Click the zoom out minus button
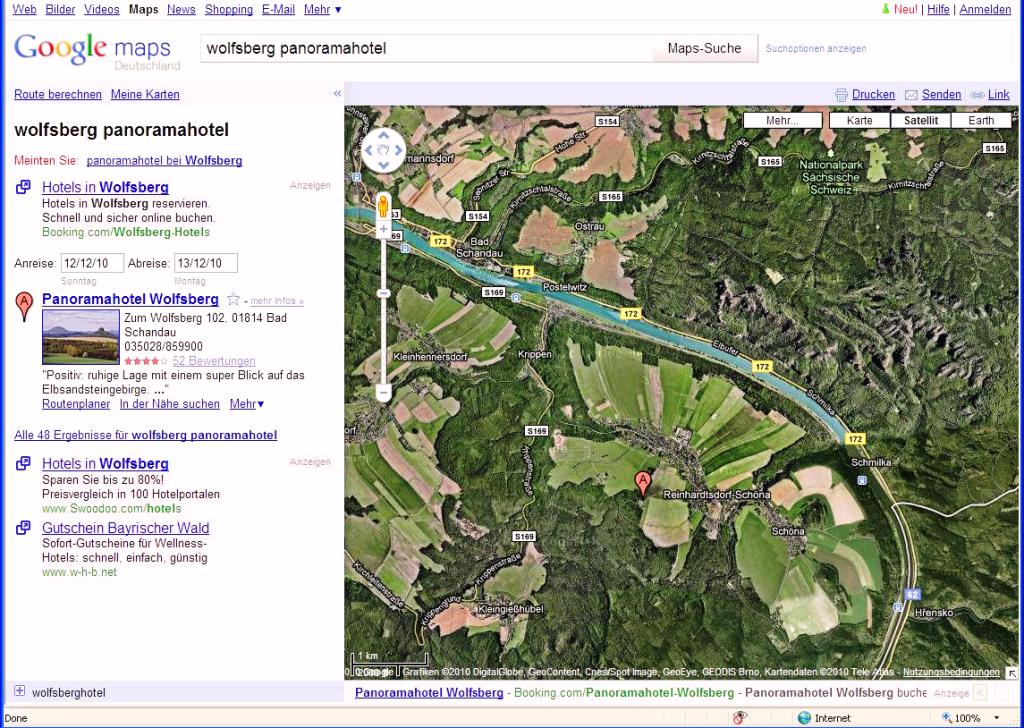The image size is (1024, 728). 384,394
